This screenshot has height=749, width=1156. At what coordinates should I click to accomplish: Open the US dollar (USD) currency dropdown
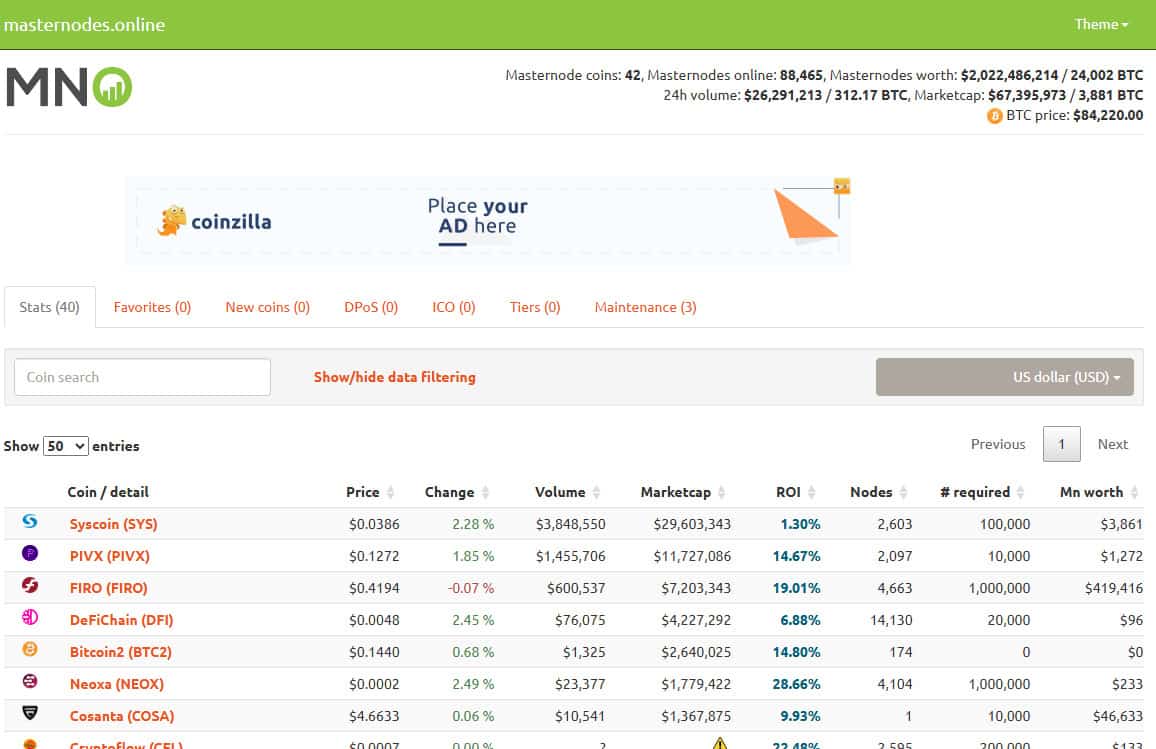1005,377
